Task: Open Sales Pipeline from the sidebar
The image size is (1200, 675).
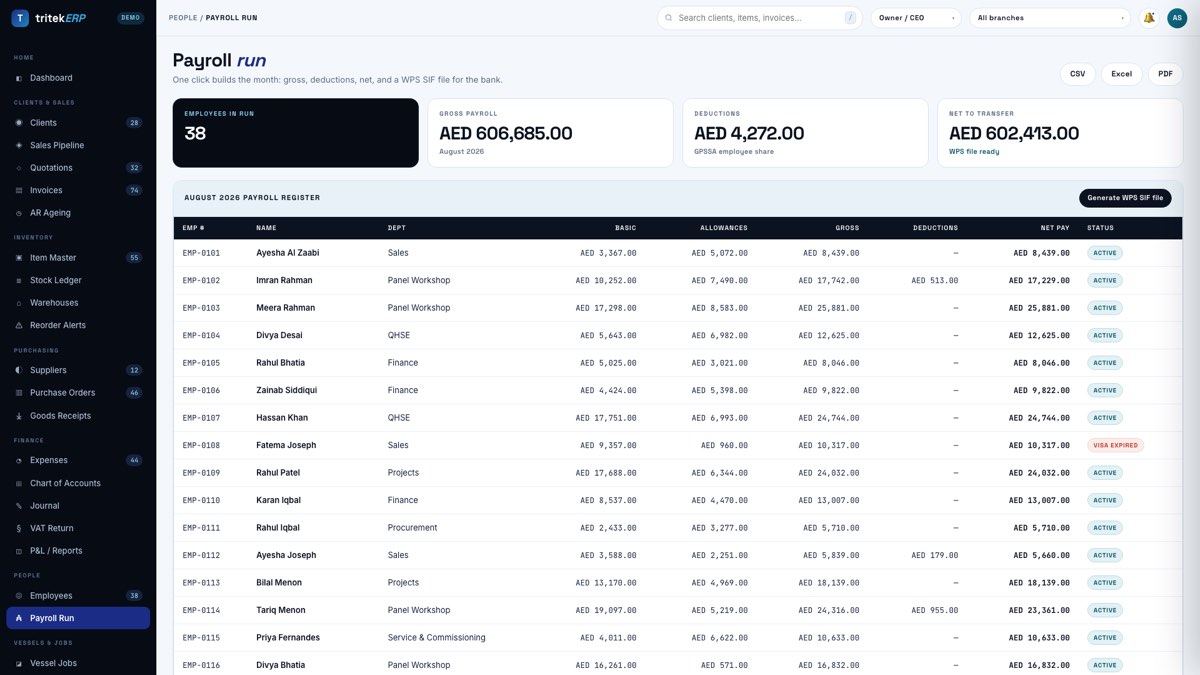Action: tap(78, 145)
